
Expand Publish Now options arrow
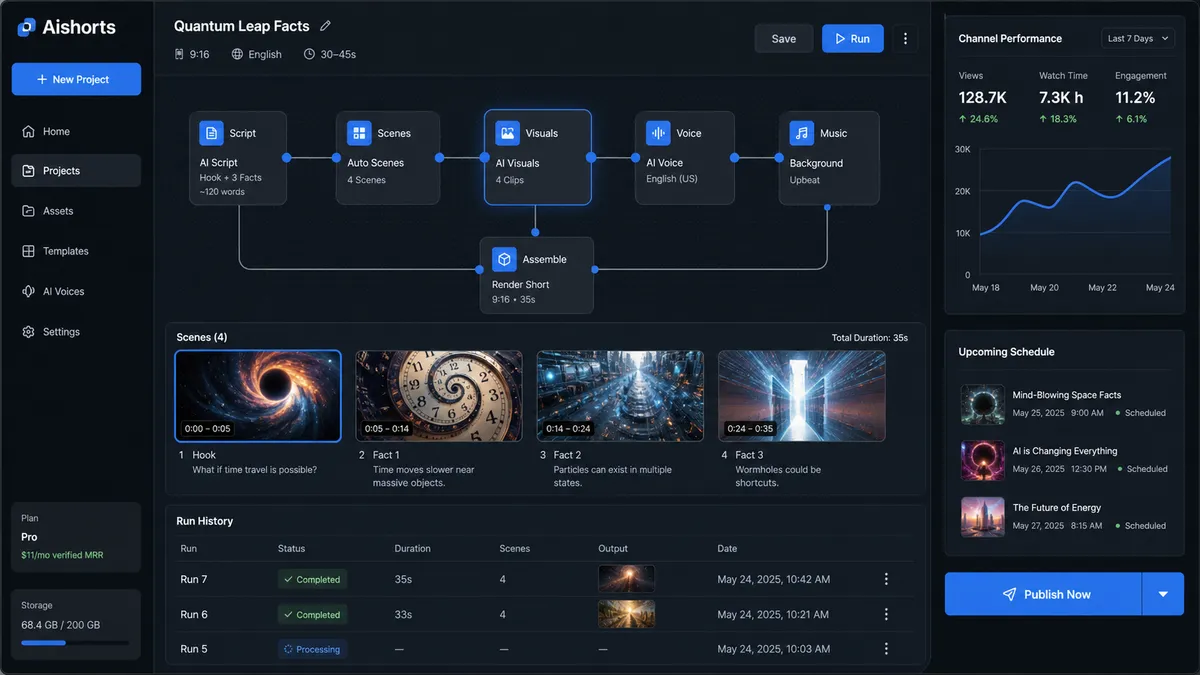pos(1163,594)
